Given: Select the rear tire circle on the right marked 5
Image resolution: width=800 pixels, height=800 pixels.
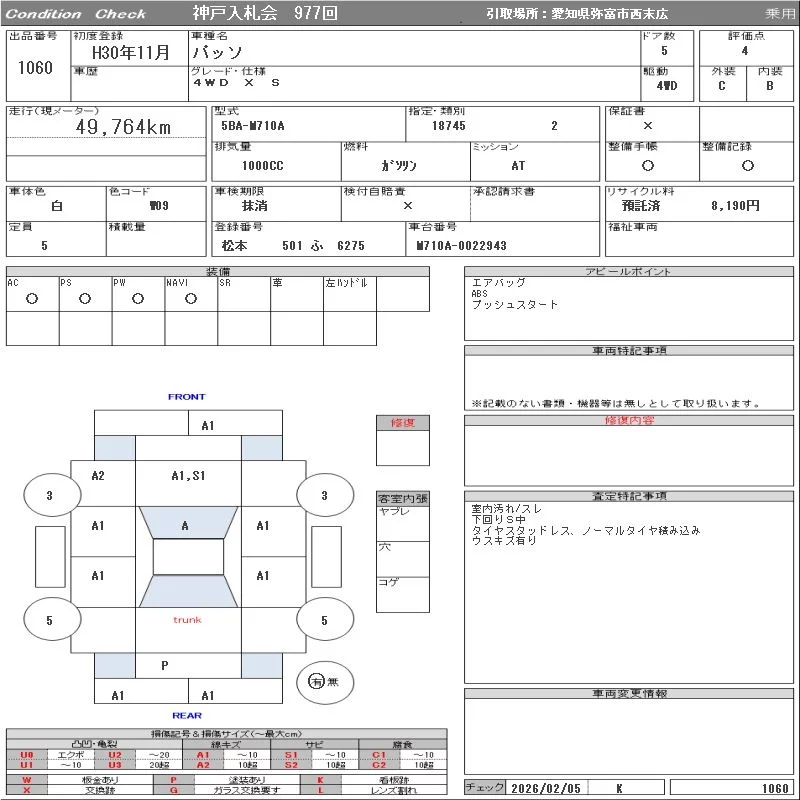Looking at the screenshot, I should 324,620.
